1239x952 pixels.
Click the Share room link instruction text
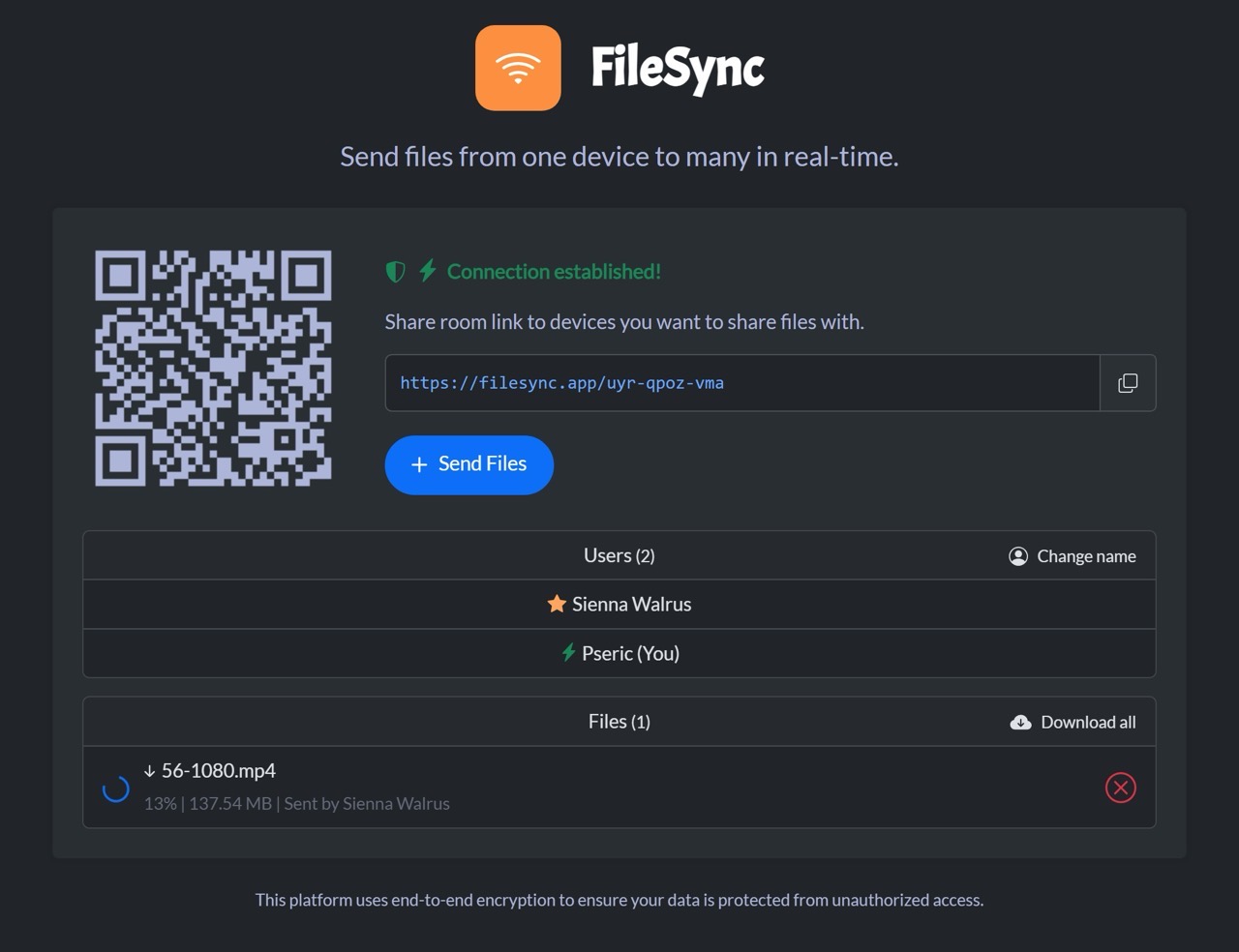[x=624, y=322]
